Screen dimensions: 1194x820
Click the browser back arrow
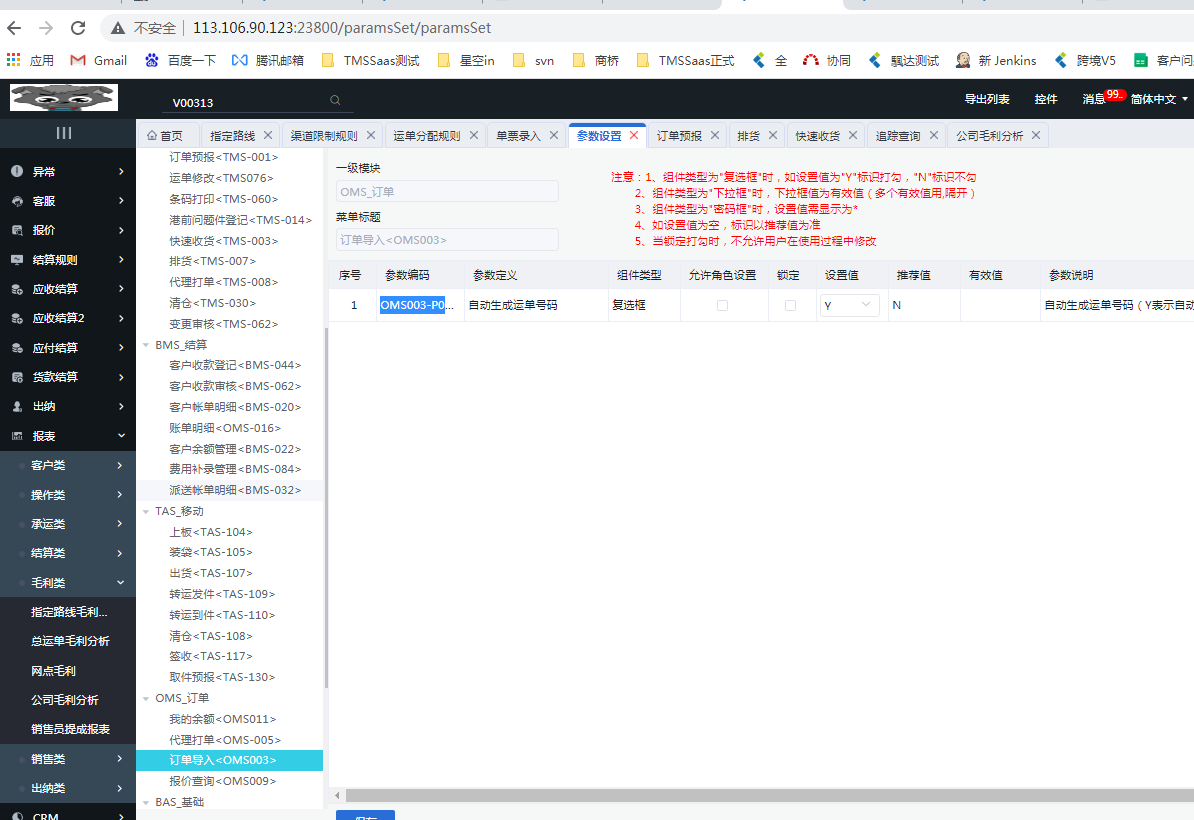tap(14, 28)
